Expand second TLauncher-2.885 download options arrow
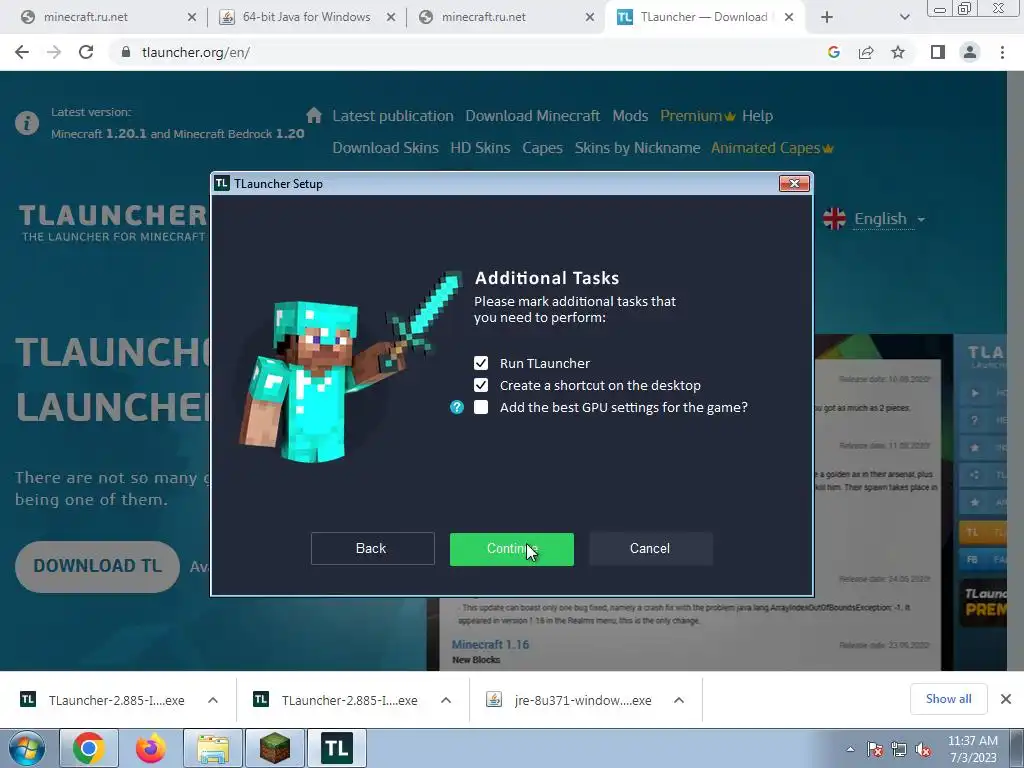This screenshot has width=1024, height=768. tap(446, 700)
